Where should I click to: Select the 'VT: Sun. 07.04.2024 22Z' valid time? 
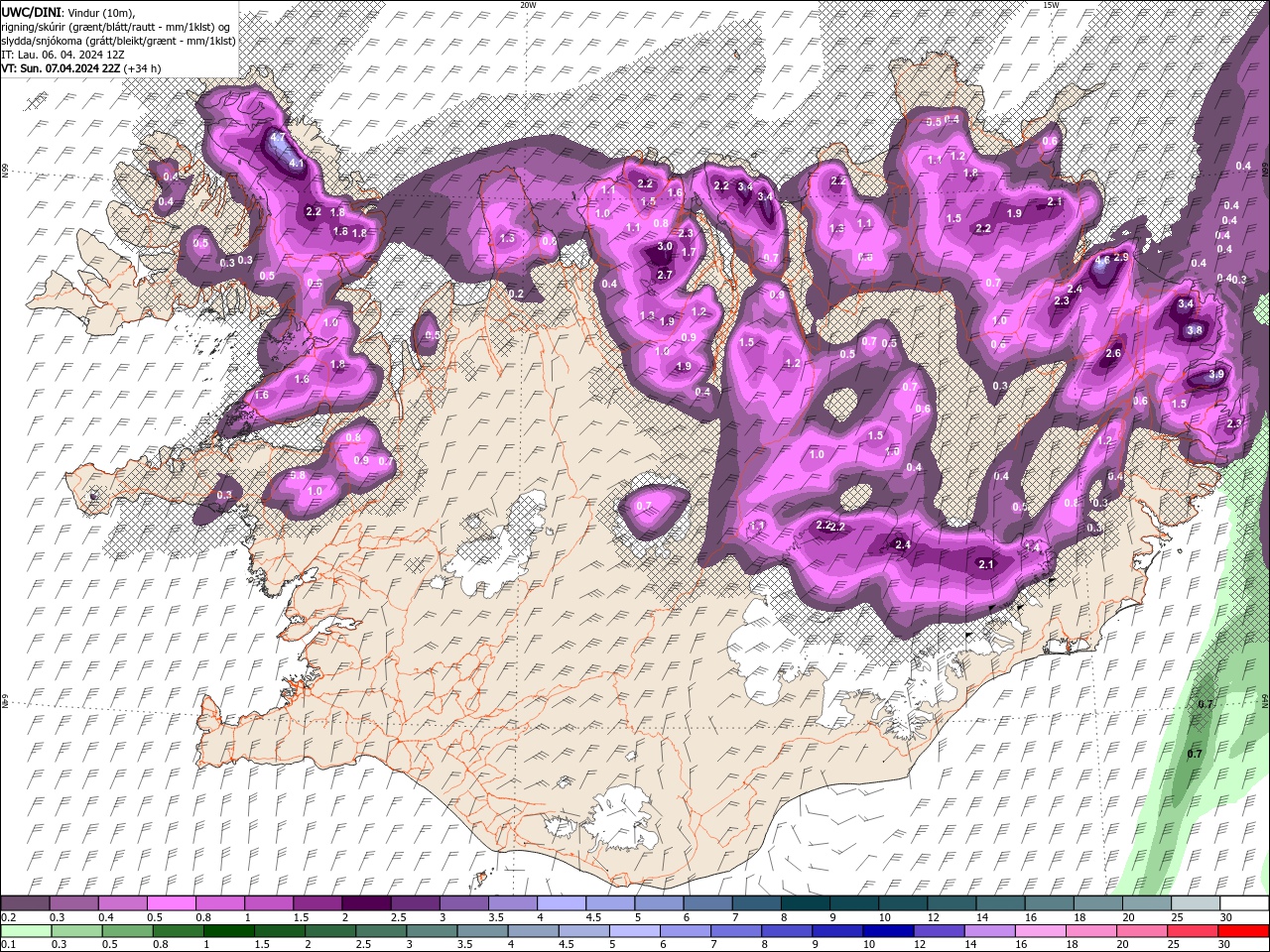(x=61, y=68)
